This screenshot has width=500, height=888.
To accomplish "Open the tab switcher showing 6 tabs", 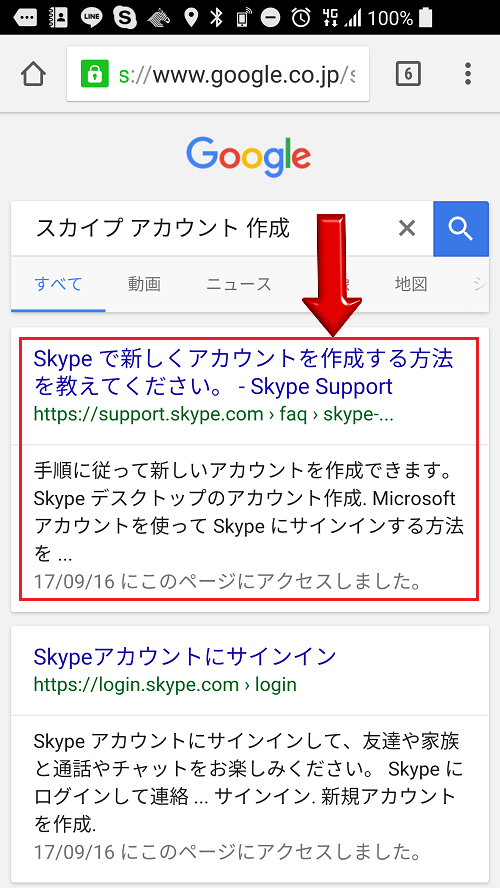I will 408,74.
